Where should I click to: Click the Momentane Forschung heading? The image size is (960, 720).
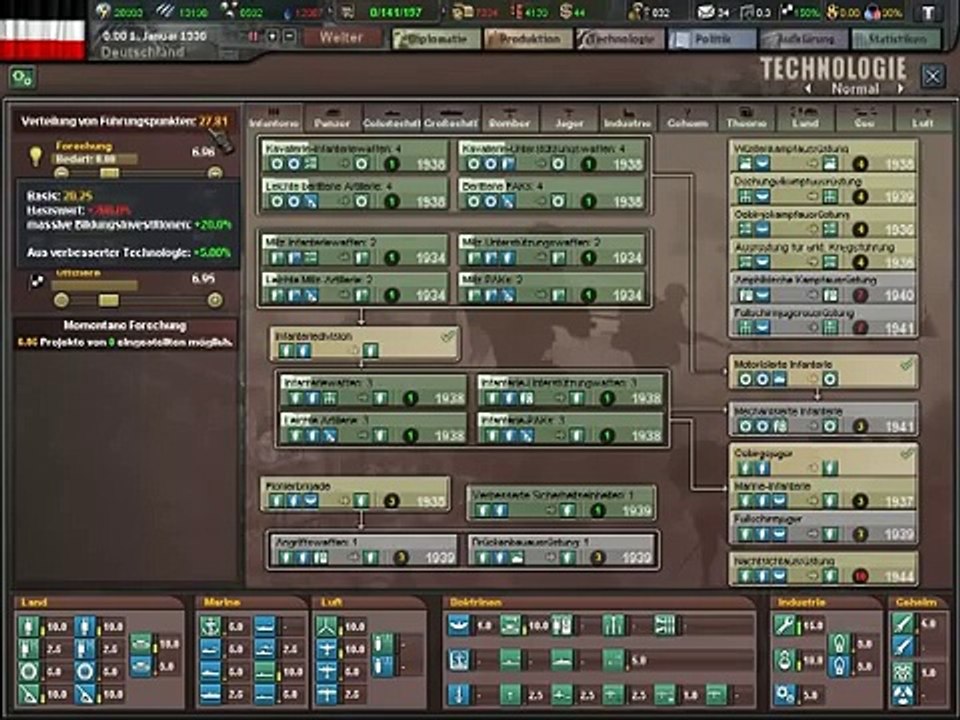point(125,326)
